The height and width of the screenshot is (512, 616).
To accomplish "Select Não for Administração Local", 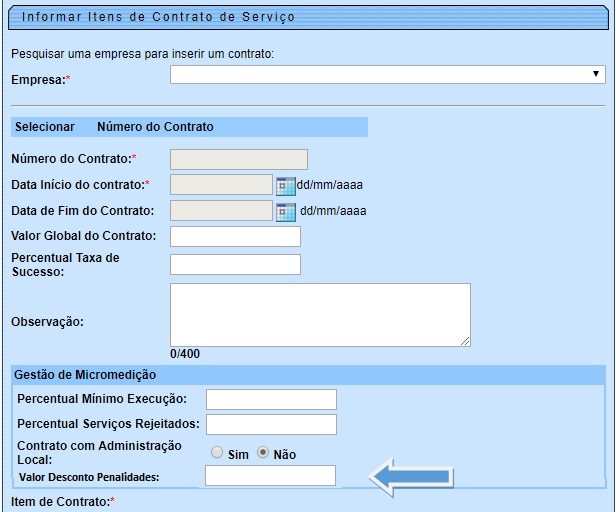I will pyautogui.click(x=264, y=452).
